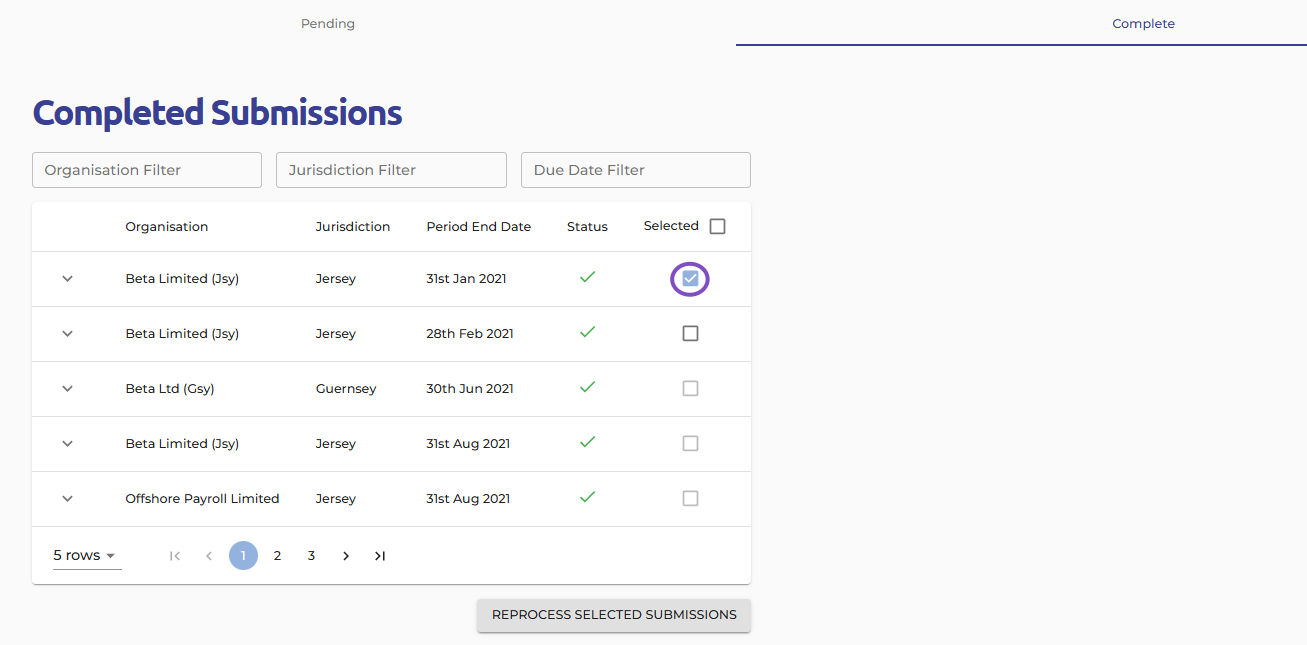This screenshot has width=1307, height=645.
Task: Go to previous page arrow
Action: click(209, 556)
